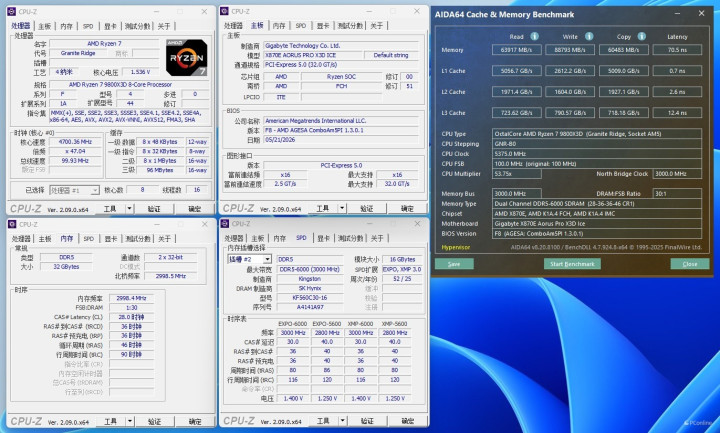Select the Memory Write 88793 MB/s field
Viewport: 720px width, 433px height.
[x=570, y=50]
